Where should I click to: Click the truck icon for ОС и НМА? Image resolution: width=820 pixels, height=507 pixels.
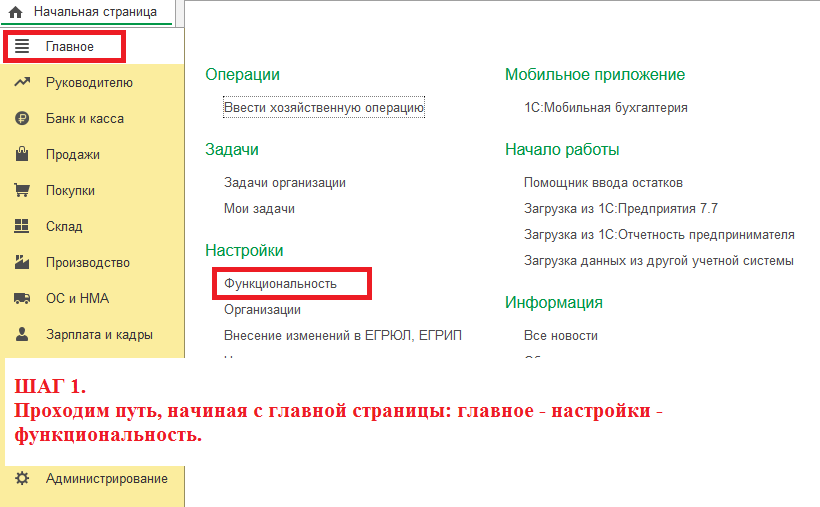coord(21,298)
